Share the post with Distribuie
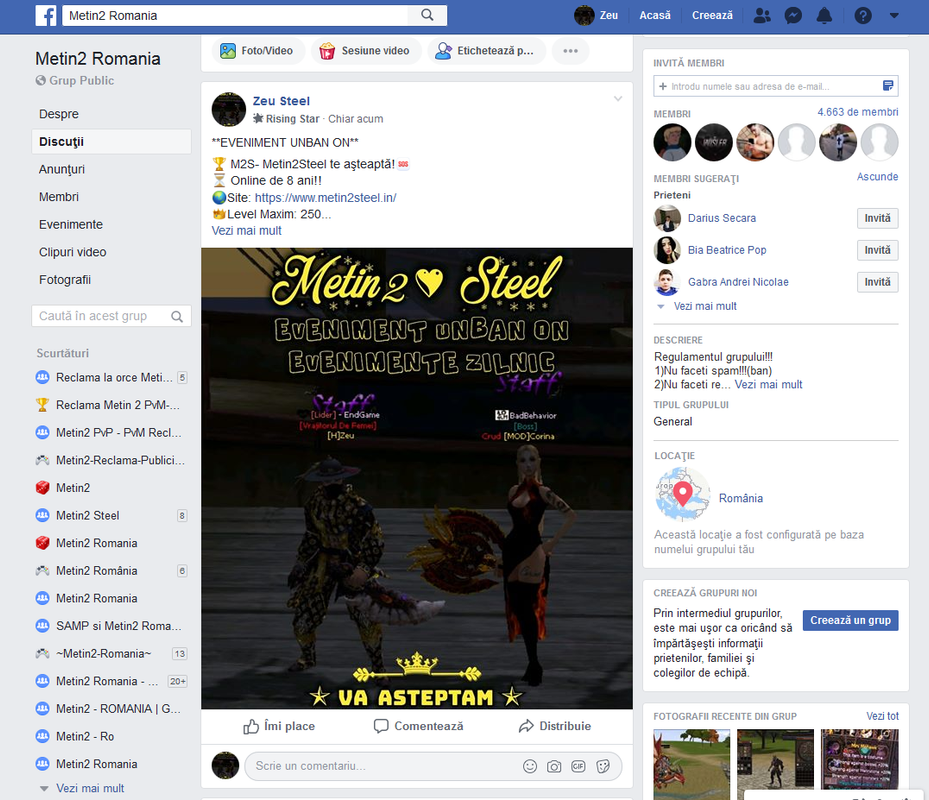 pos(555,726)
